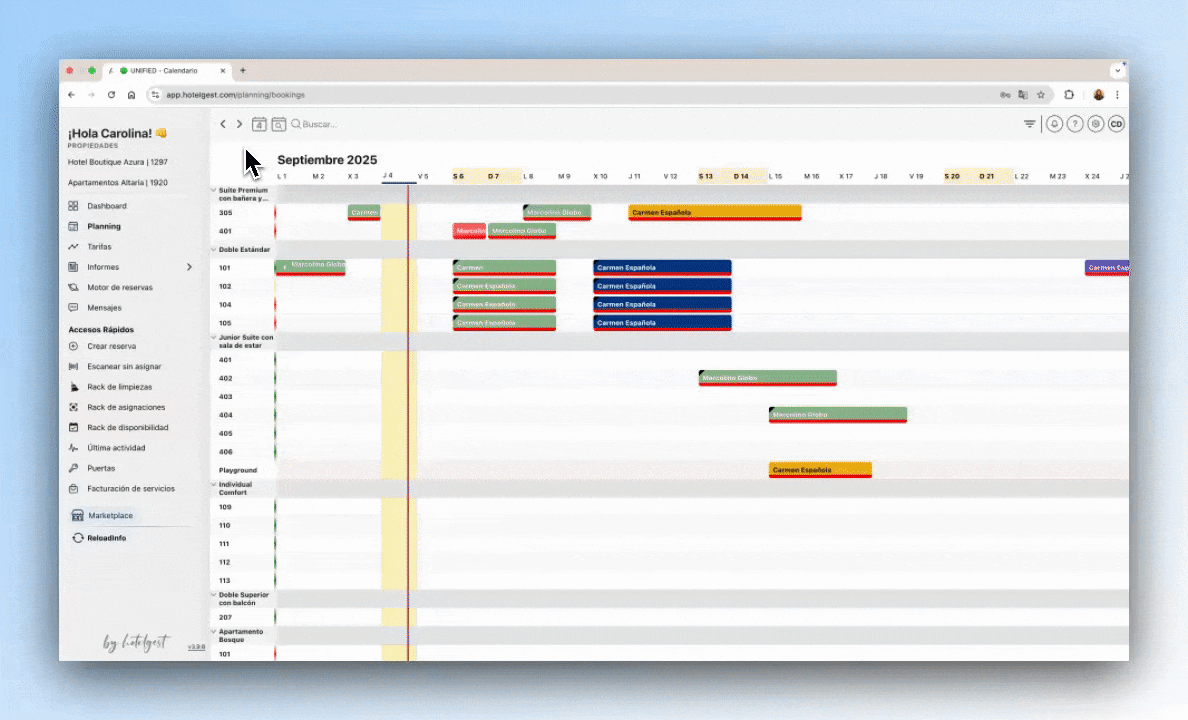Open the Planning section

pyautogui.click(x=104, y=226)
